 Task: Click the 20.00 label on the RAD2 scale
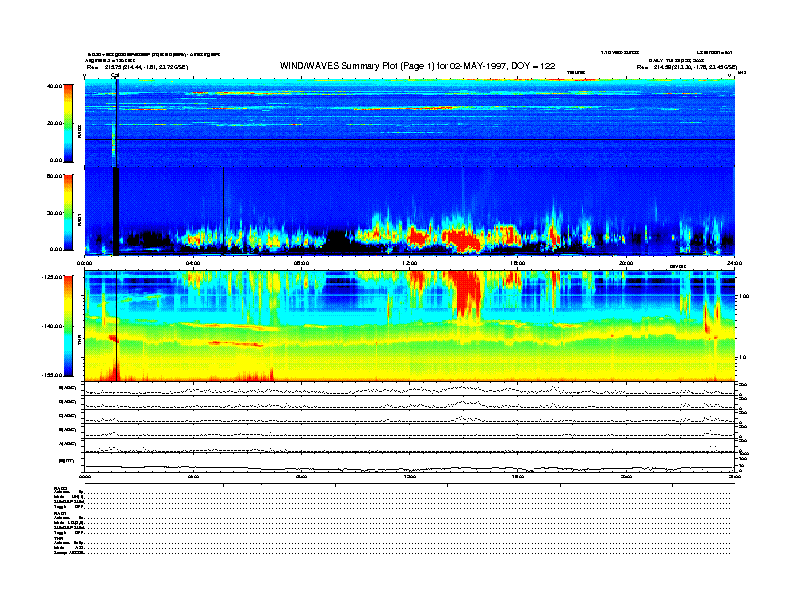click(54, 123)
